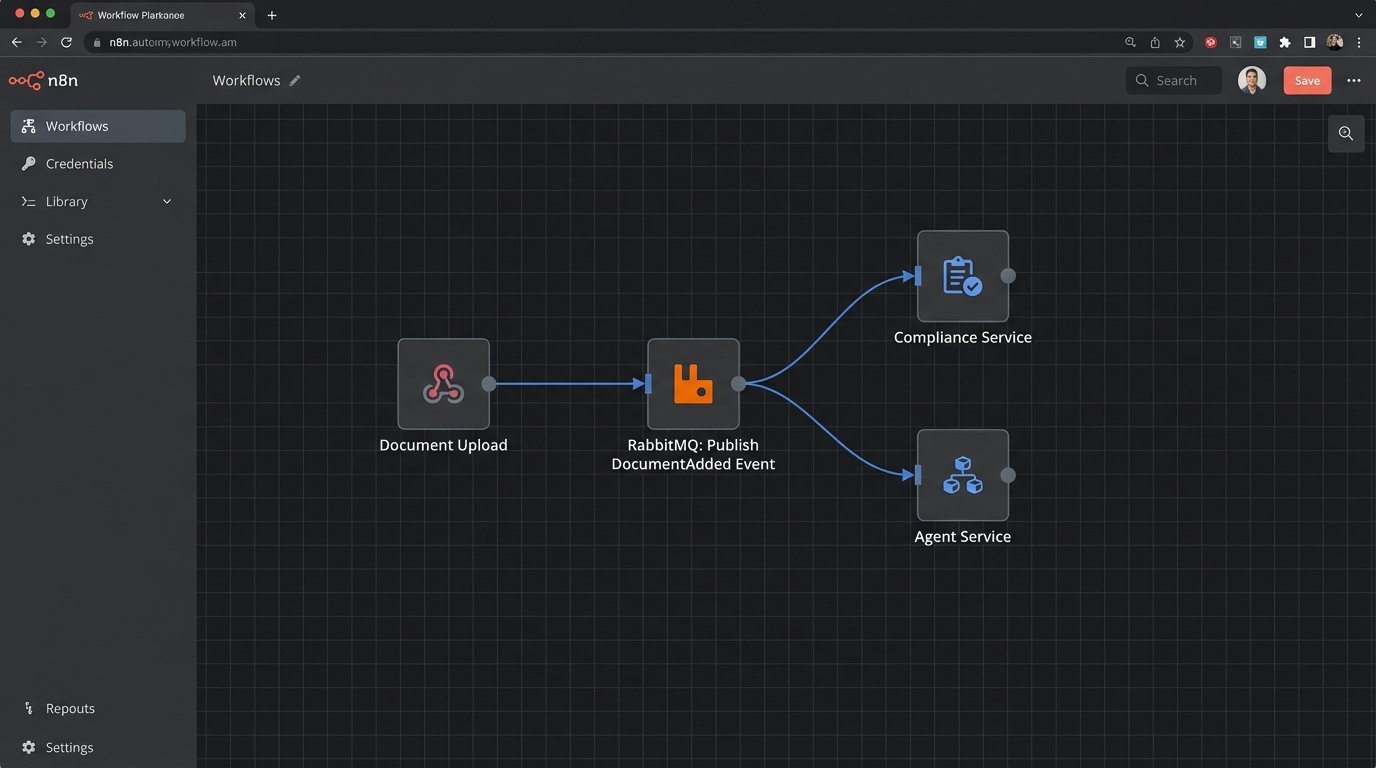Go to Credentials in sidebar
Image resolution: width=1376 pixels, height=768 pixels.
79,164
